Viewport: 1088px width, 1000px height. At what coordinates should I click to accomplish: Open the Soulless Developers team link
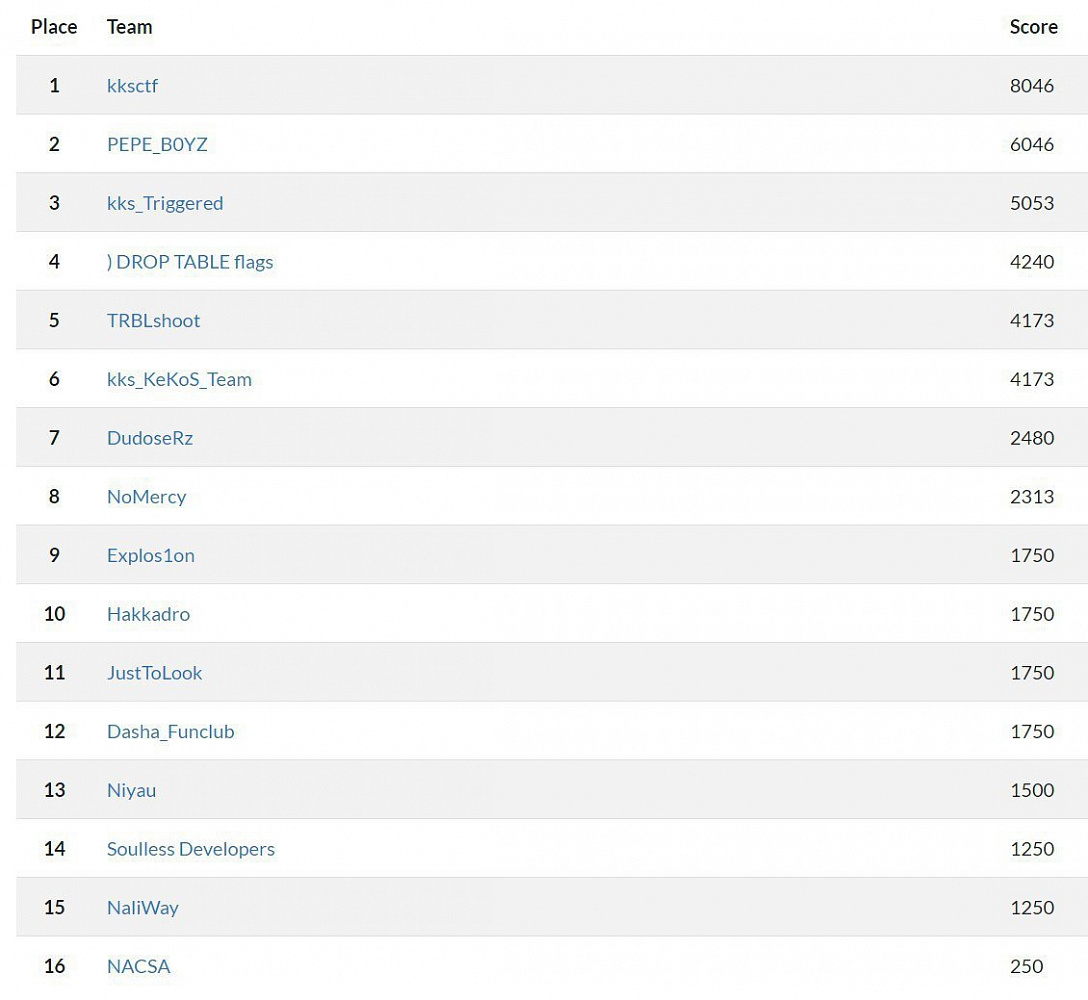click(x=191, y=849)
